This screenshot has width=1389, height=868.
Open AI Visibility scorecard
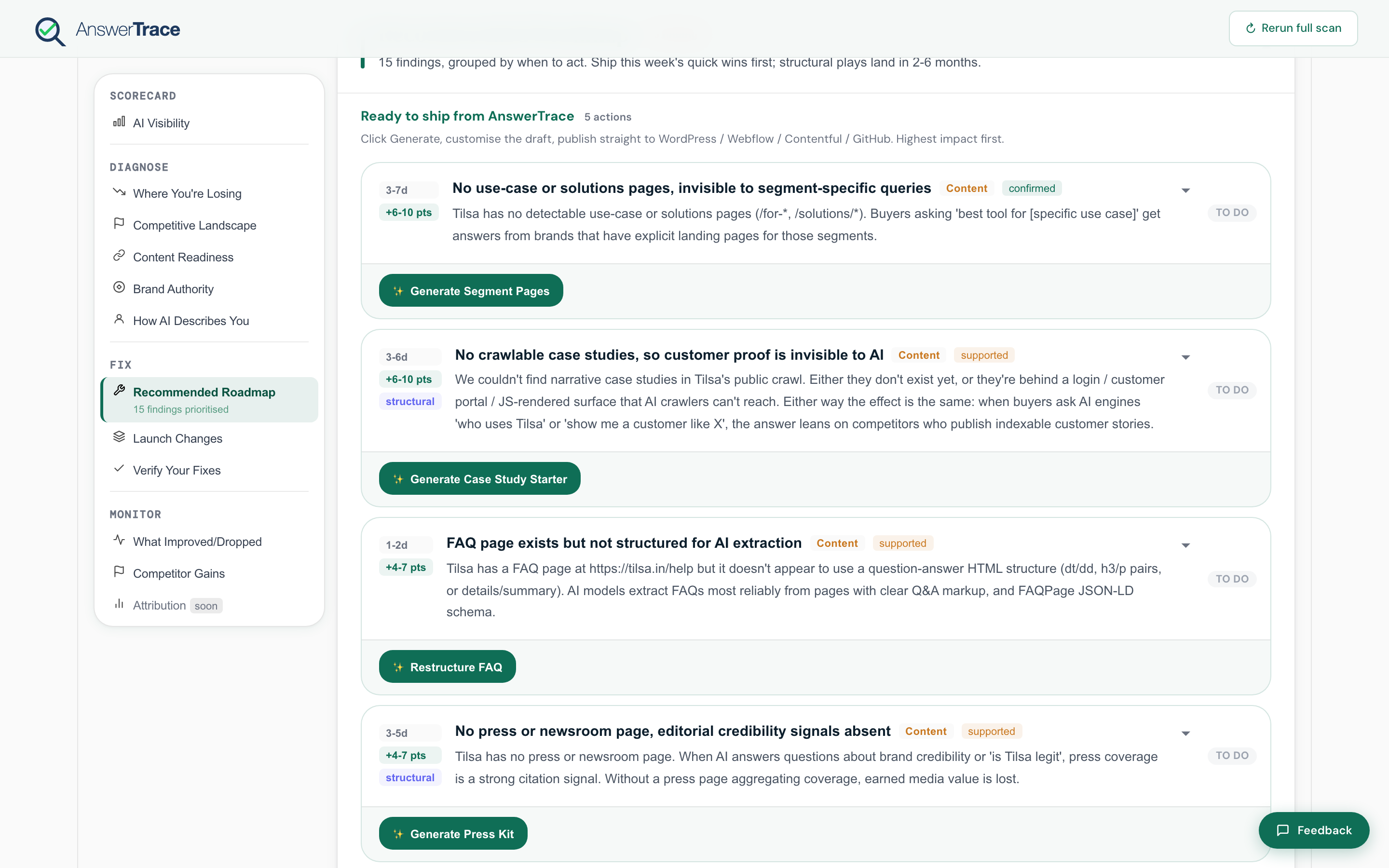pyautogui.click(x=209, y=123)
